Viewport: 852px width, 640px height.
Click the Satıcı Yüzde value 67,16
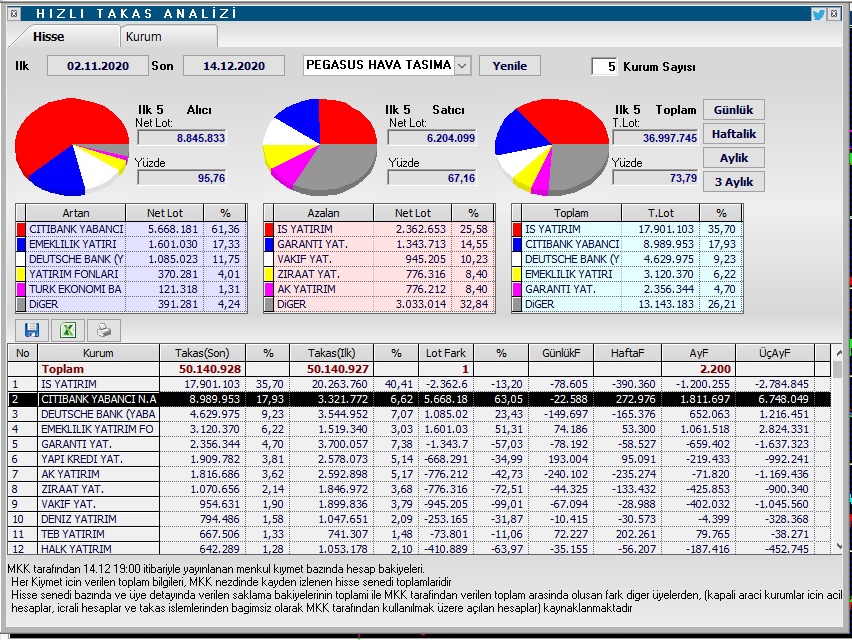pyautogui.click(x=432, y=178)
